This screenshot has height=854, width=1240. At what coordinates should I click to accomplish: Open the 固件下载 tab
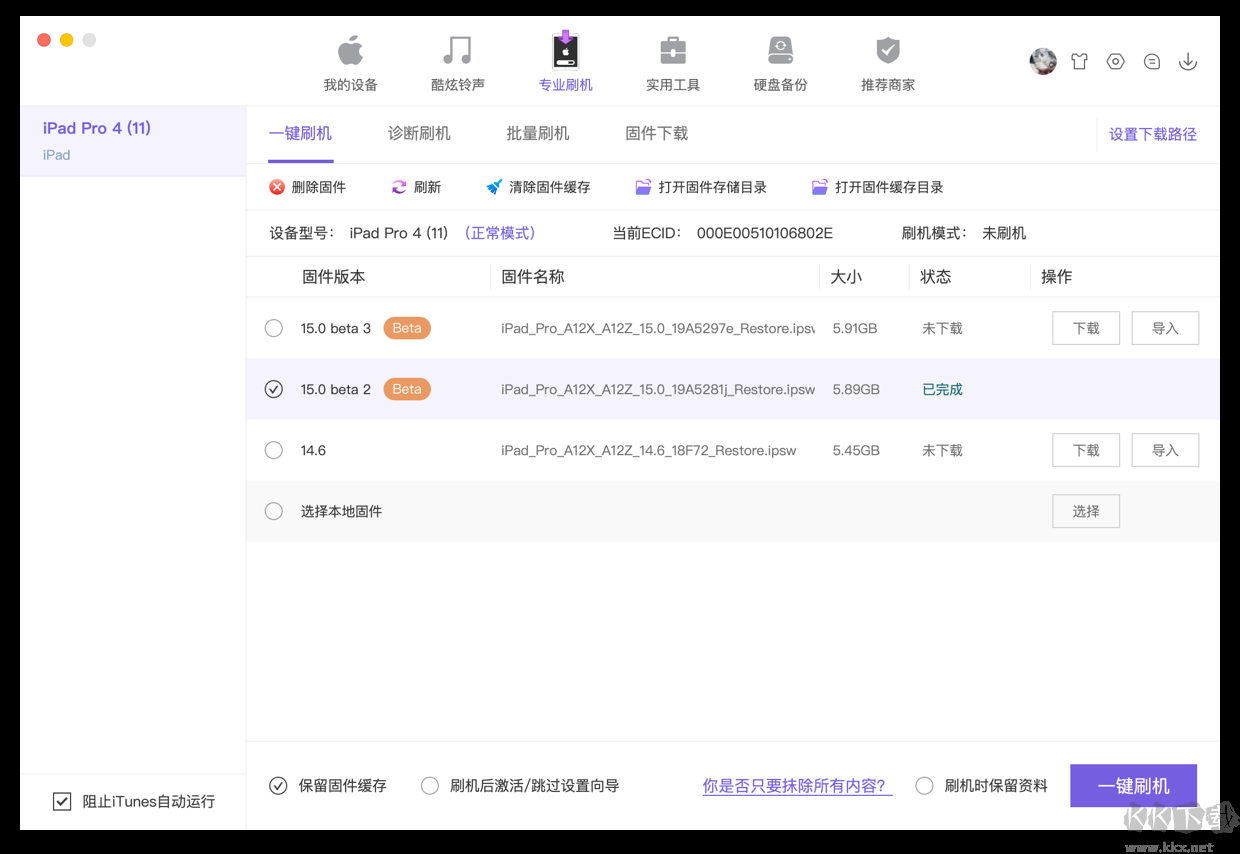point(656,132)
